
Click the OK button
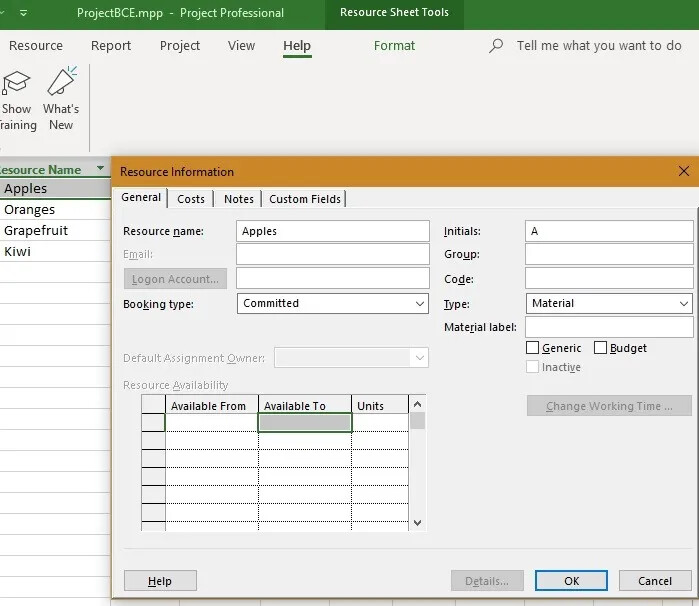pyautogui.click(x=571, y=581)
